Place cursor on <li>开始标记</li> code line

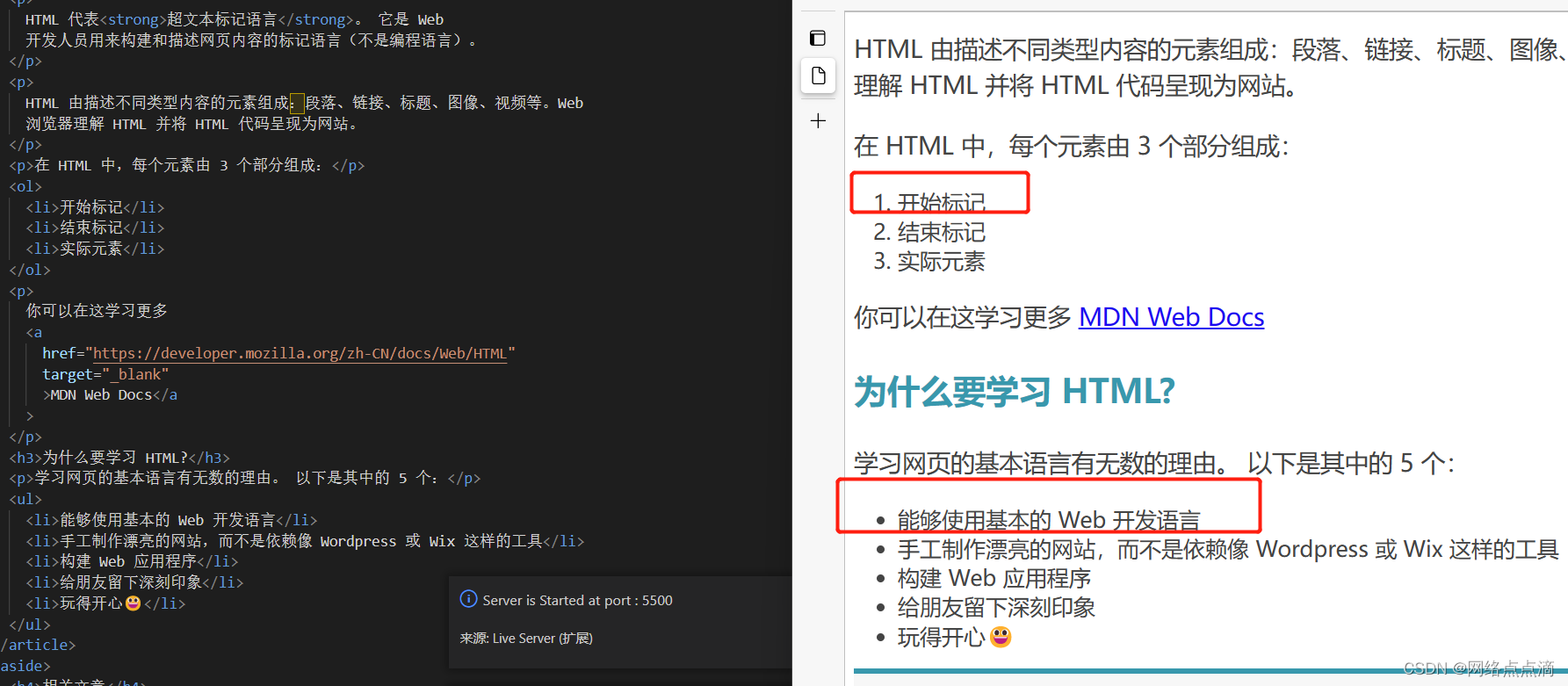tap(95, 207)
